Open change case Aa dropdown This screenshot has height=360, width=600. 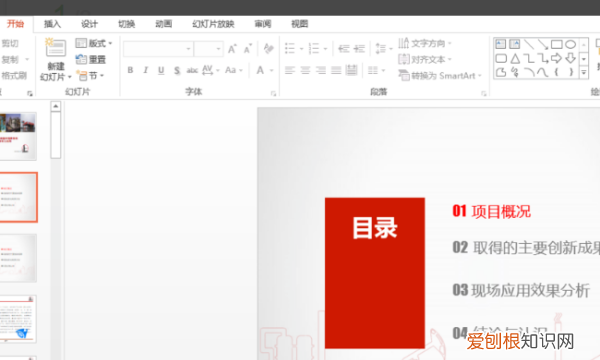pos(233,70)
